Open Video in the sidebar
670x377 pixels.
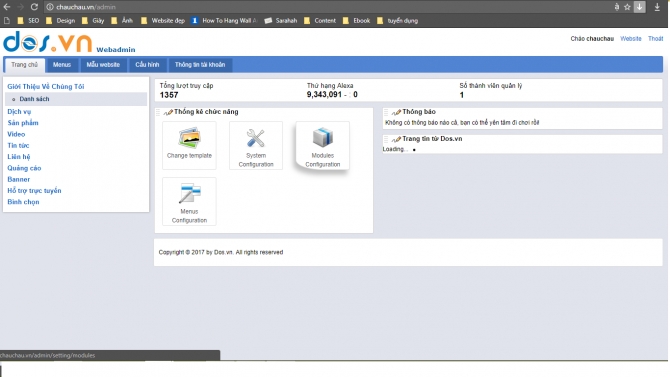[x=16, y=134]
